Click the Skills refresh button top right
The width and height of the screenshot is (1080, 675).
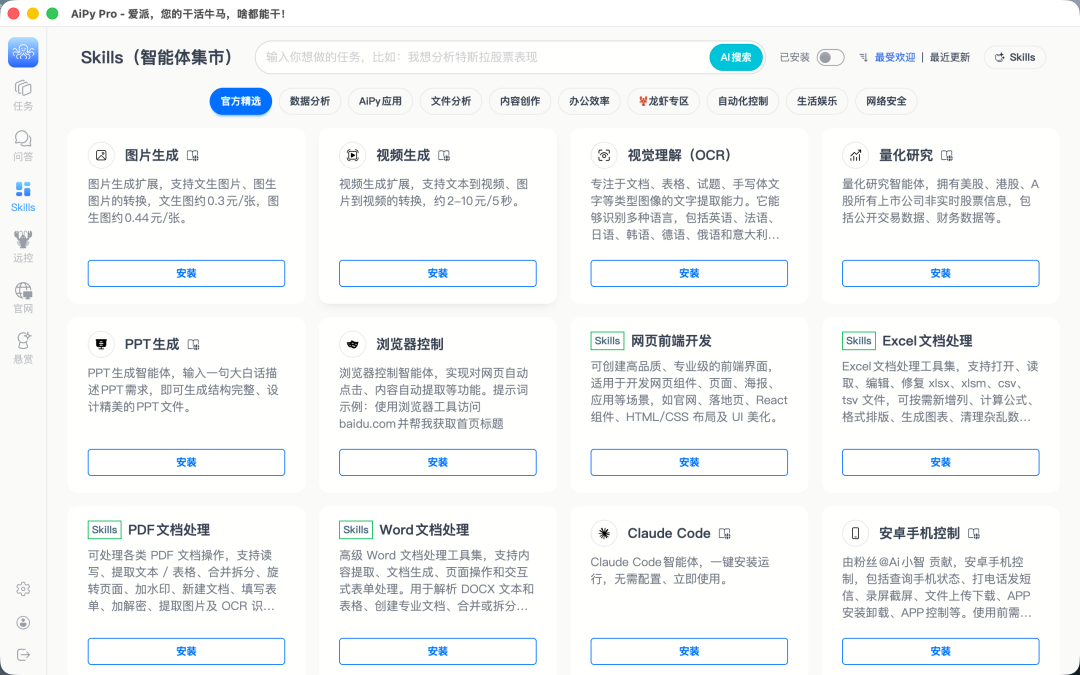coord(1015,57)
